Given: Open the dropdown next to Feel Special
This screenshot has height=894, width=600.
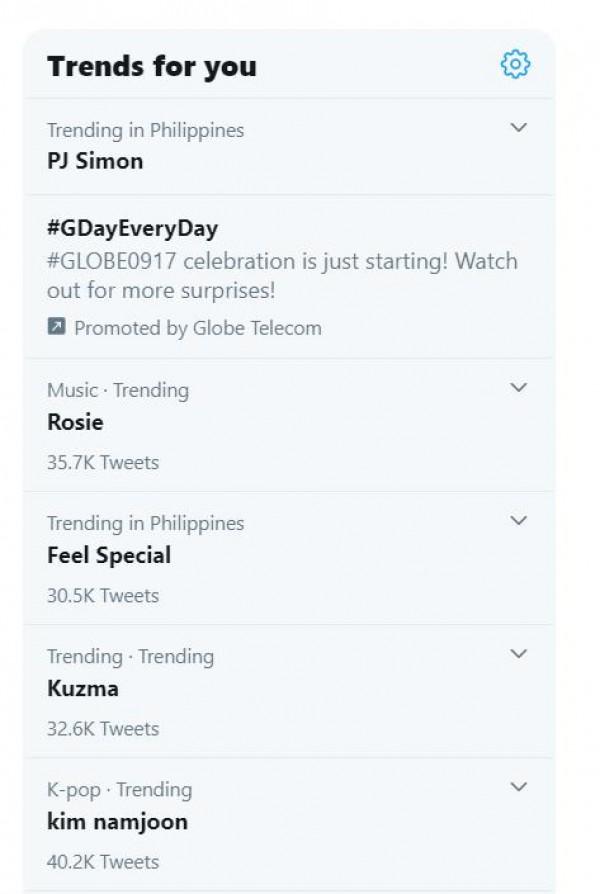Looking at the screenshot, I should point(517,521).
